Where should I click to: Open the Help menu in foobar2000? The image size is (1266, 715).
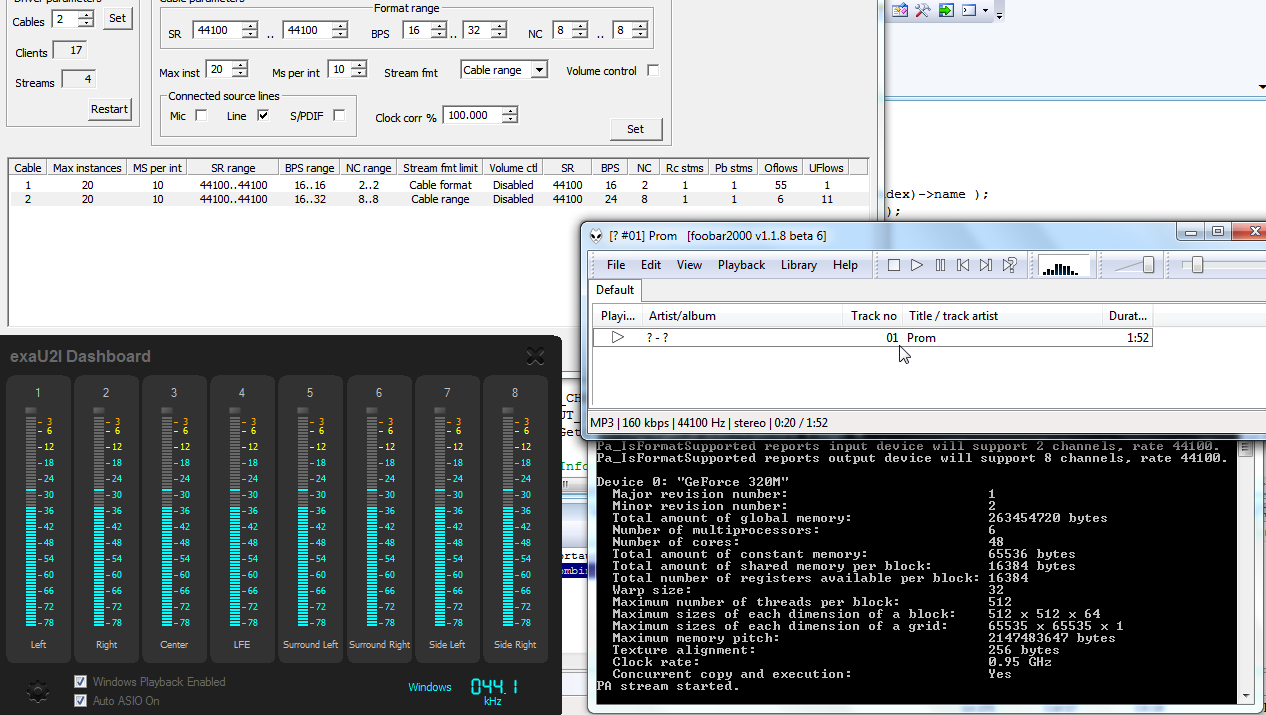(x=845, y=265)
